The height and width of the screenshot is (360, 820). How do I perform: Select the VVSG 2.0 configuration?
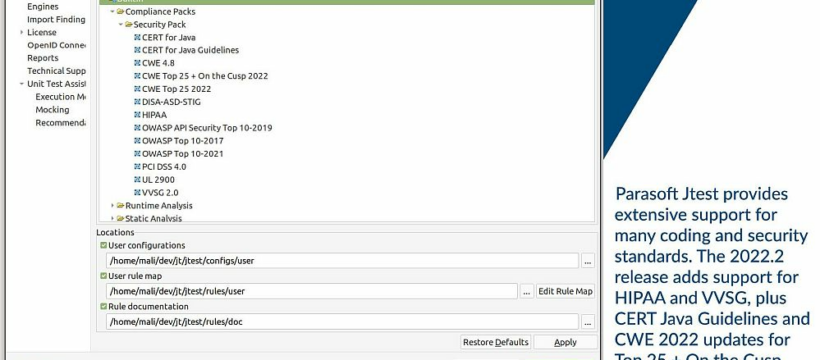[160, 193]
